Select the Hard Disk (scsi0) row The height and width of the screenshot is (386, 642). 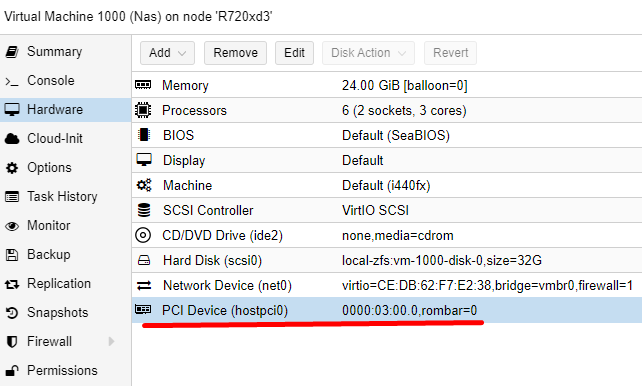point(387,260)
